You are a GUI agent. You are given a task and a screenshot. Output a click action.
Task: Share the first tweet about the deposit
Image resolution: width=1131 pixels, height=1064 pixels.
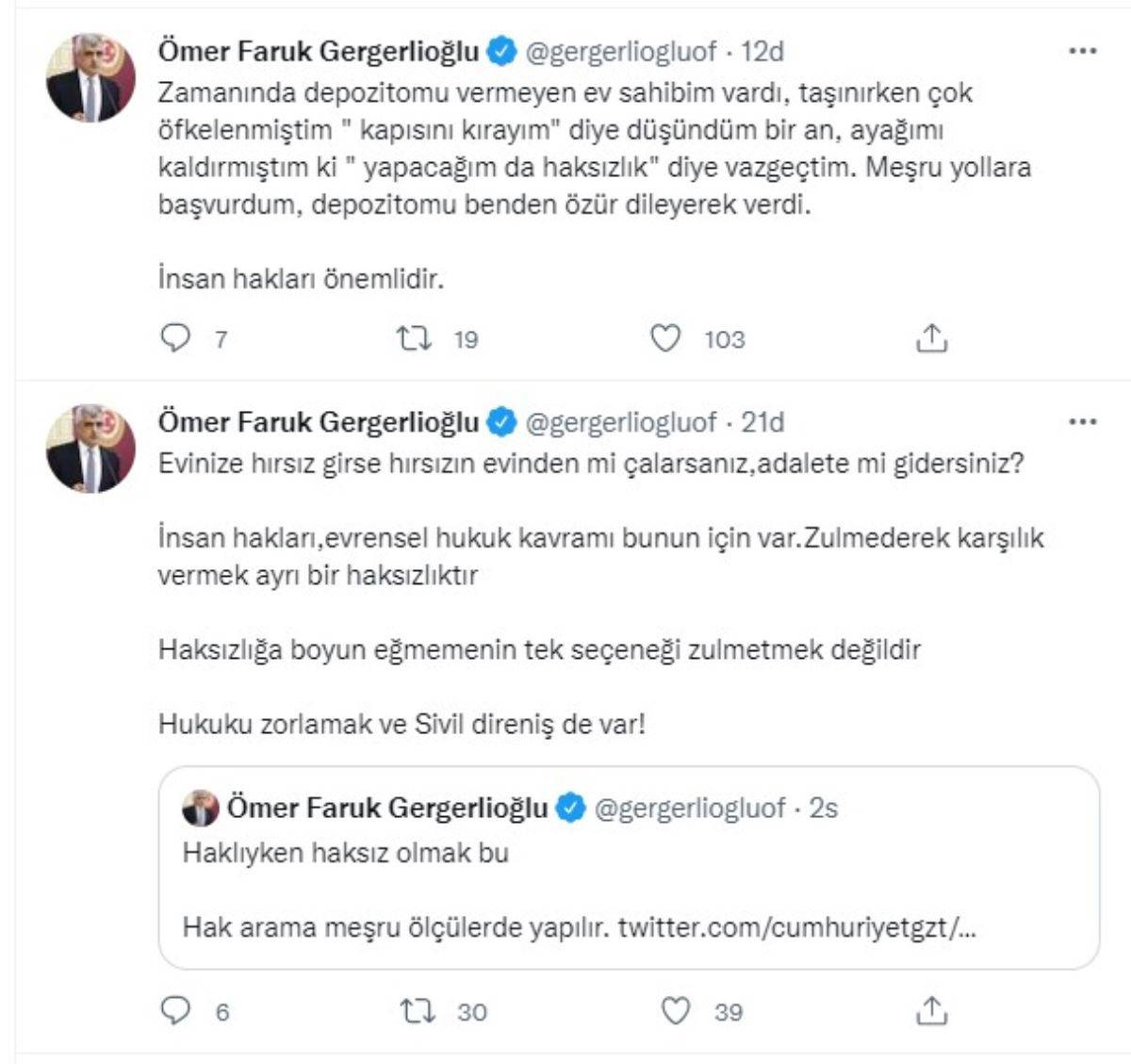coord(931,338)
